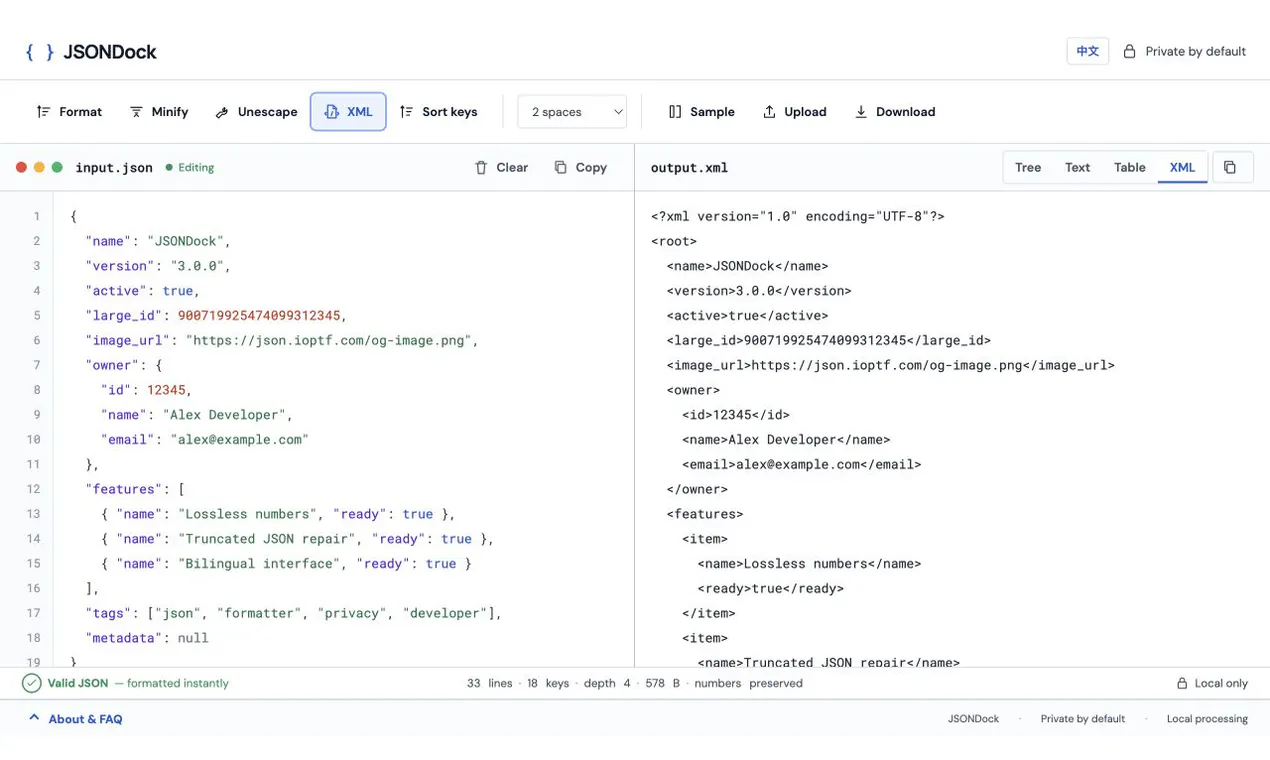
Task: Click the Copy button in the input panel
Action: click(581, 168)
